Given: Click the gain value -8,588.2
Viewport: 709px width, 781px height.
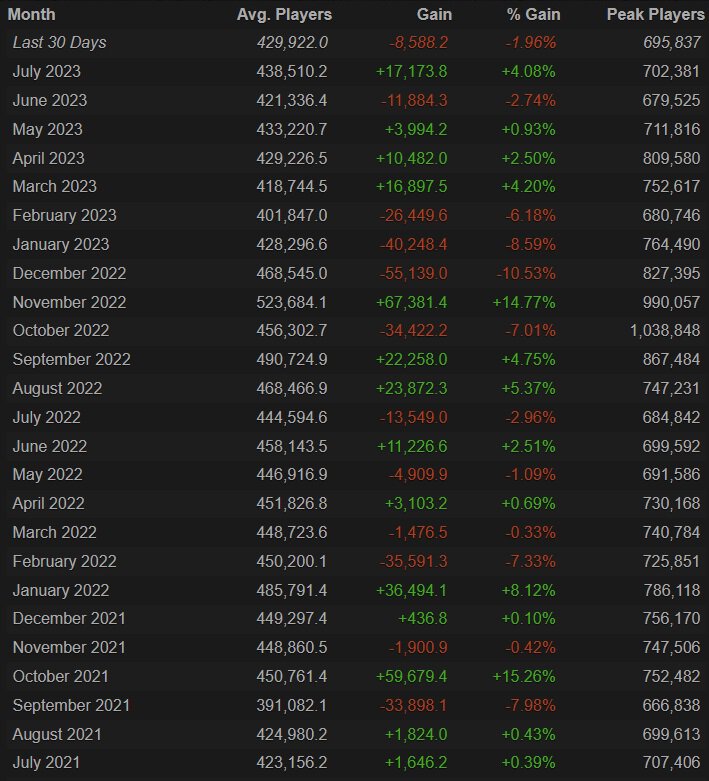Looking at the screenshot, I should 419,43.
